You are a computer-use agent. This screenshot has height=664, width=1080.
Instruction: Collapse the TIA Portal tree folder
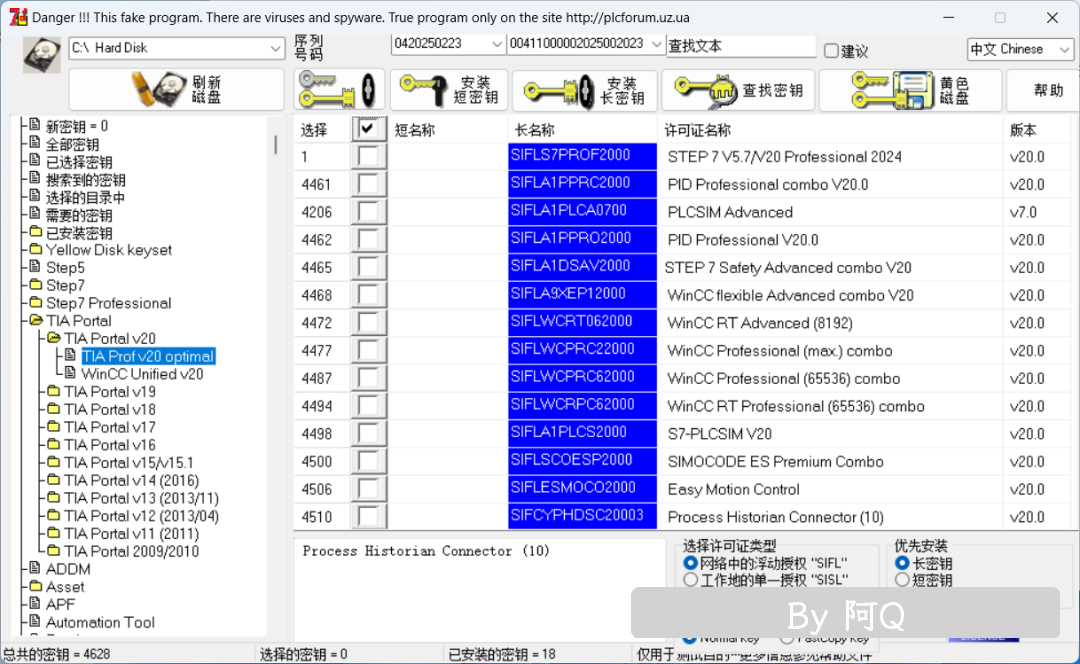click(36, 320)
